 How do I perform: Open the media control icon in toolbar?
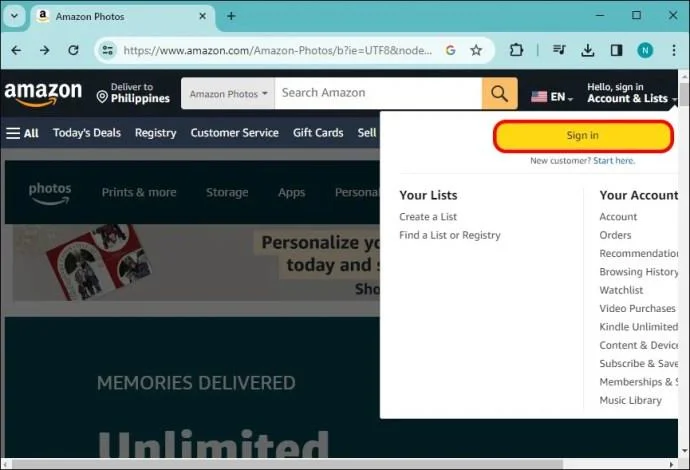click(x=559, y=50)
